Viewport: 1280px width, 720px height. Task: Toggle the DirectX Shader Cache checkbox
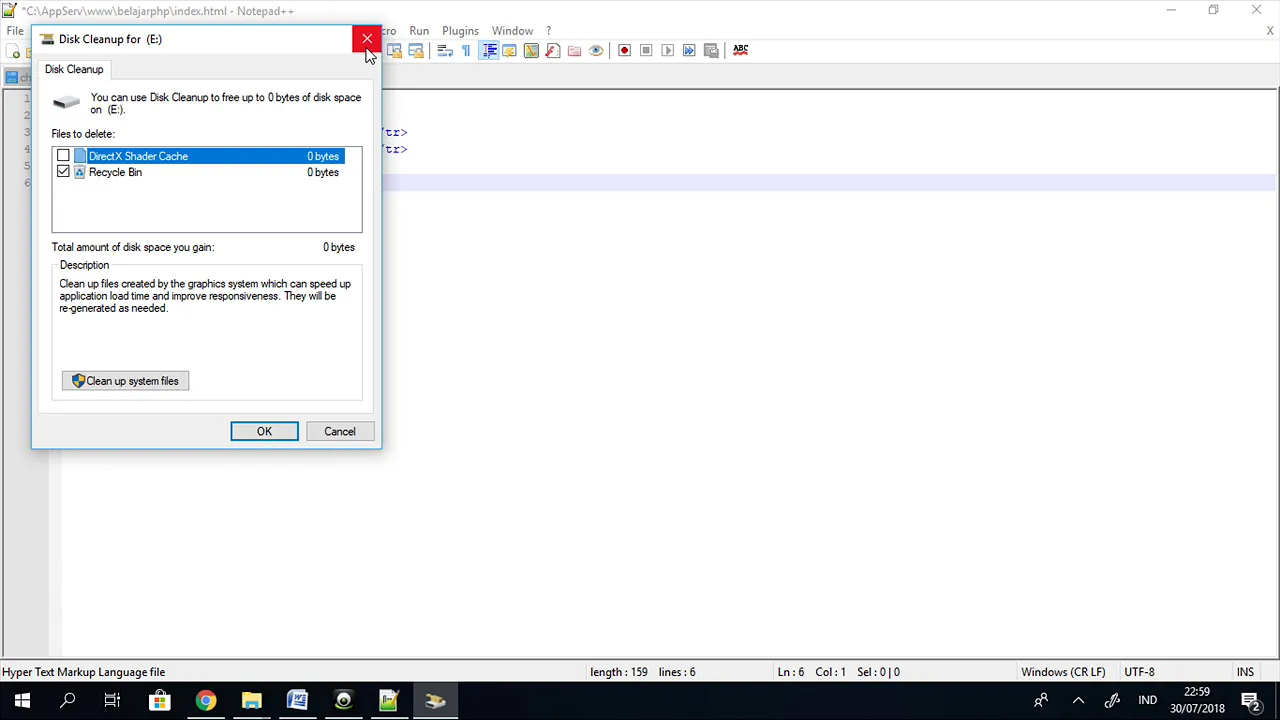click(63, 156)
